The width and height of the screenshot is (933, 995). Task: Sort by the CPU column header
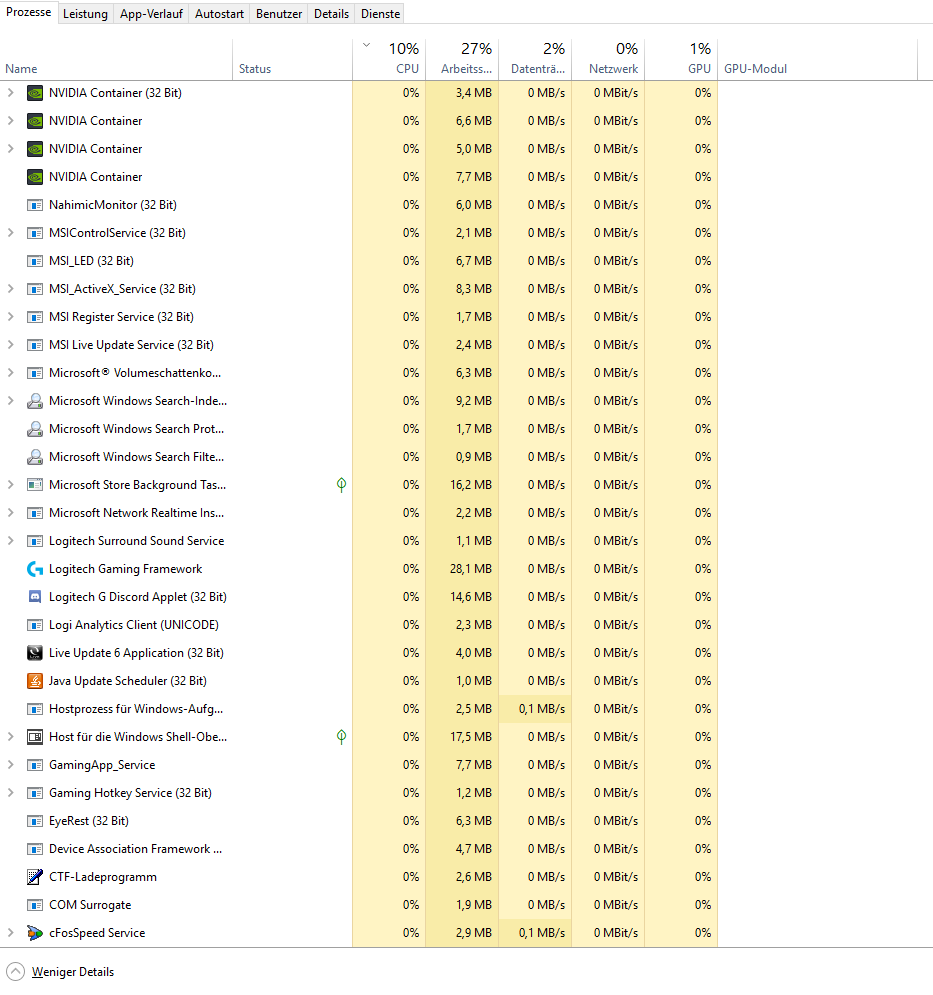(389, 59)
